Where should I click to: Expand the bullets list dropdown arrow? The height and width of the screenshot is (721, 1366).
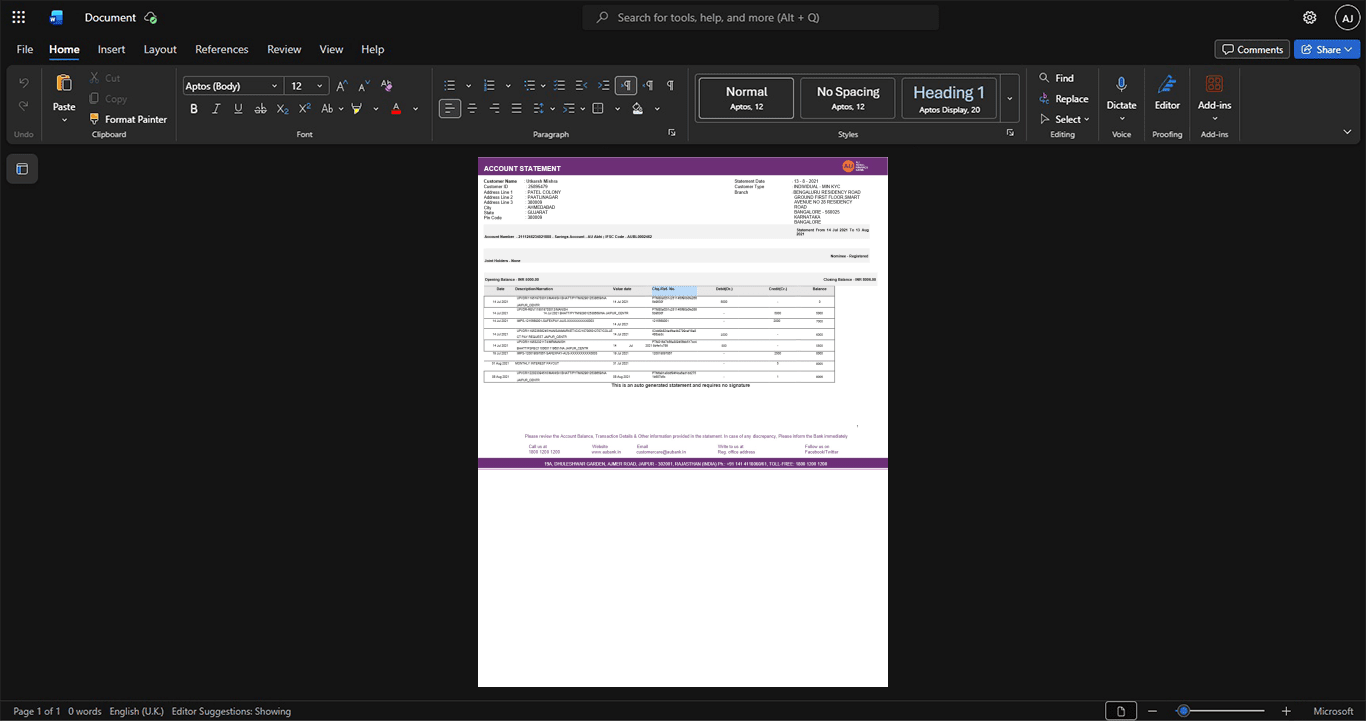[x=468, y=86]
